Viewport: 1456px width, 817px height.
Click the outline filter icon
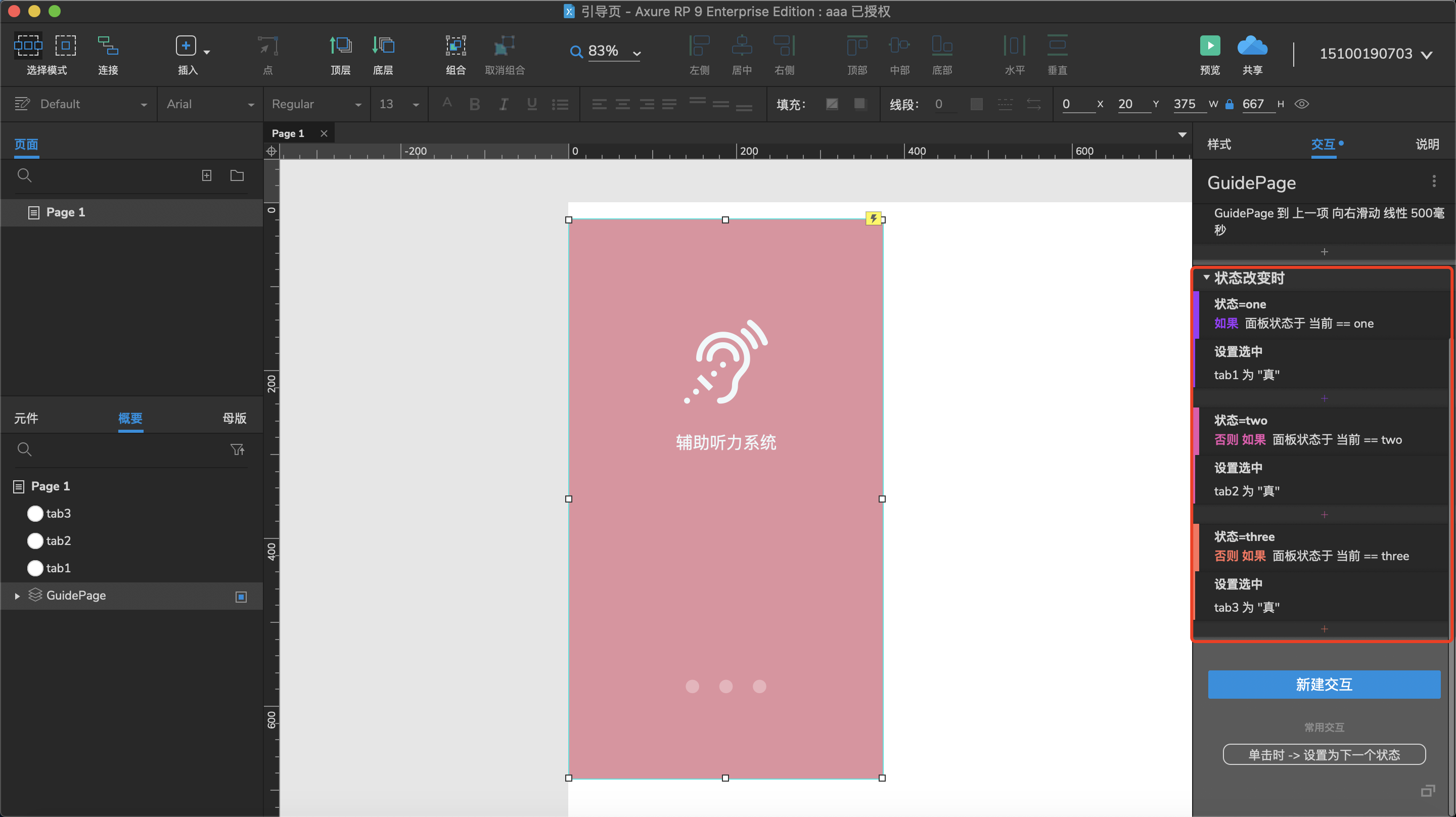click(238, 449)
